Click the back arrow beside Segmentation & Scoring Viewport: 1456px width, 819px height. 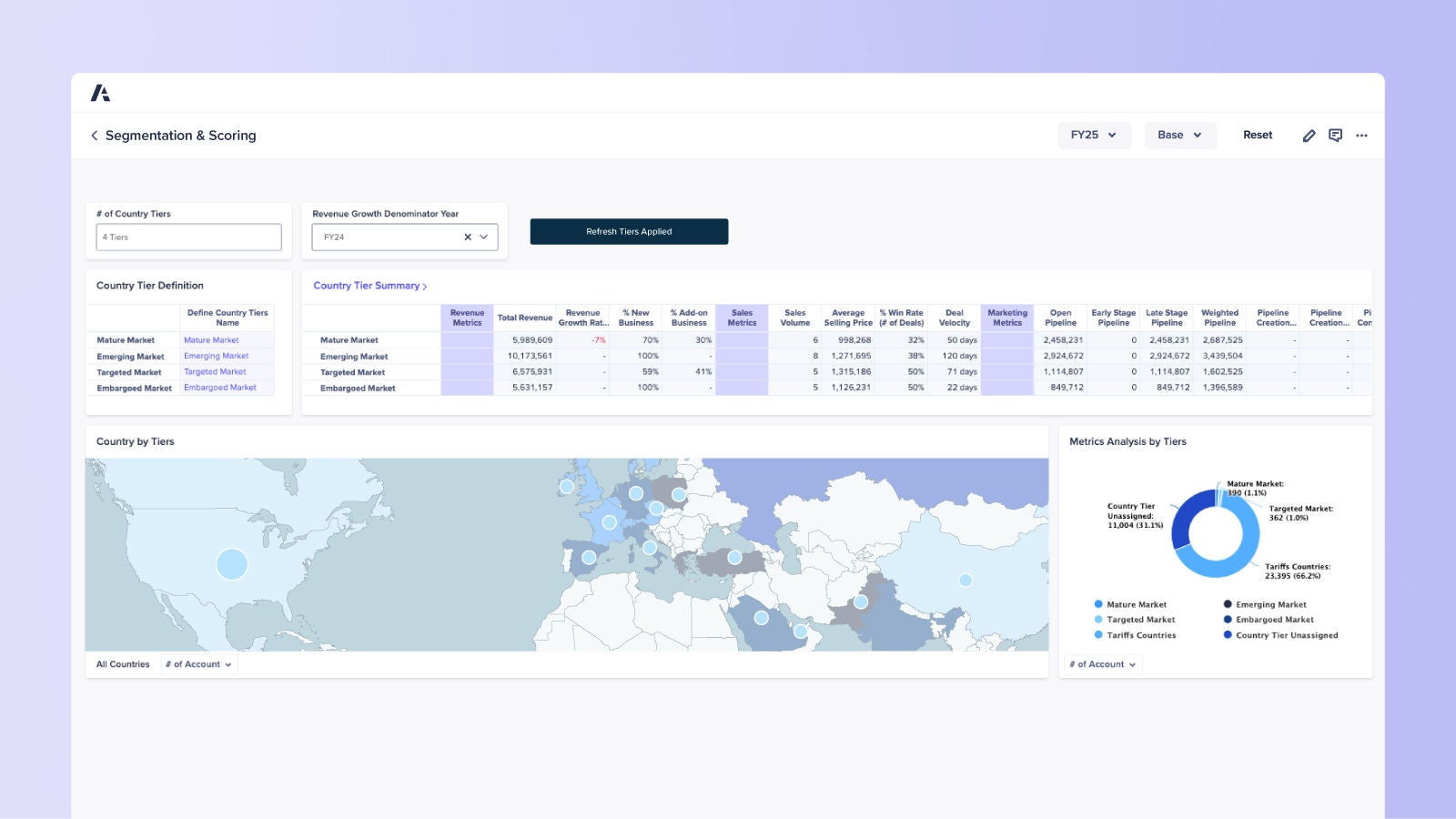tap(95, 135)
